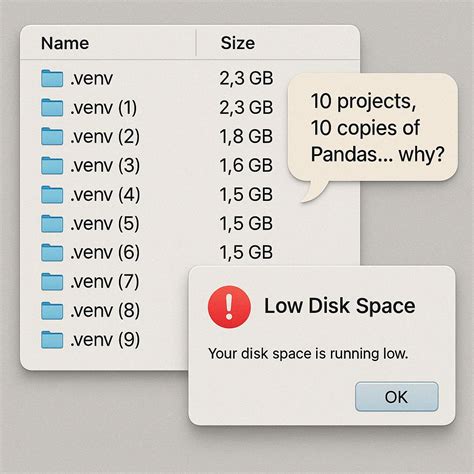Sort the list by the Size column header
This screenshot has width=474, height=474.
coord(238,43)
